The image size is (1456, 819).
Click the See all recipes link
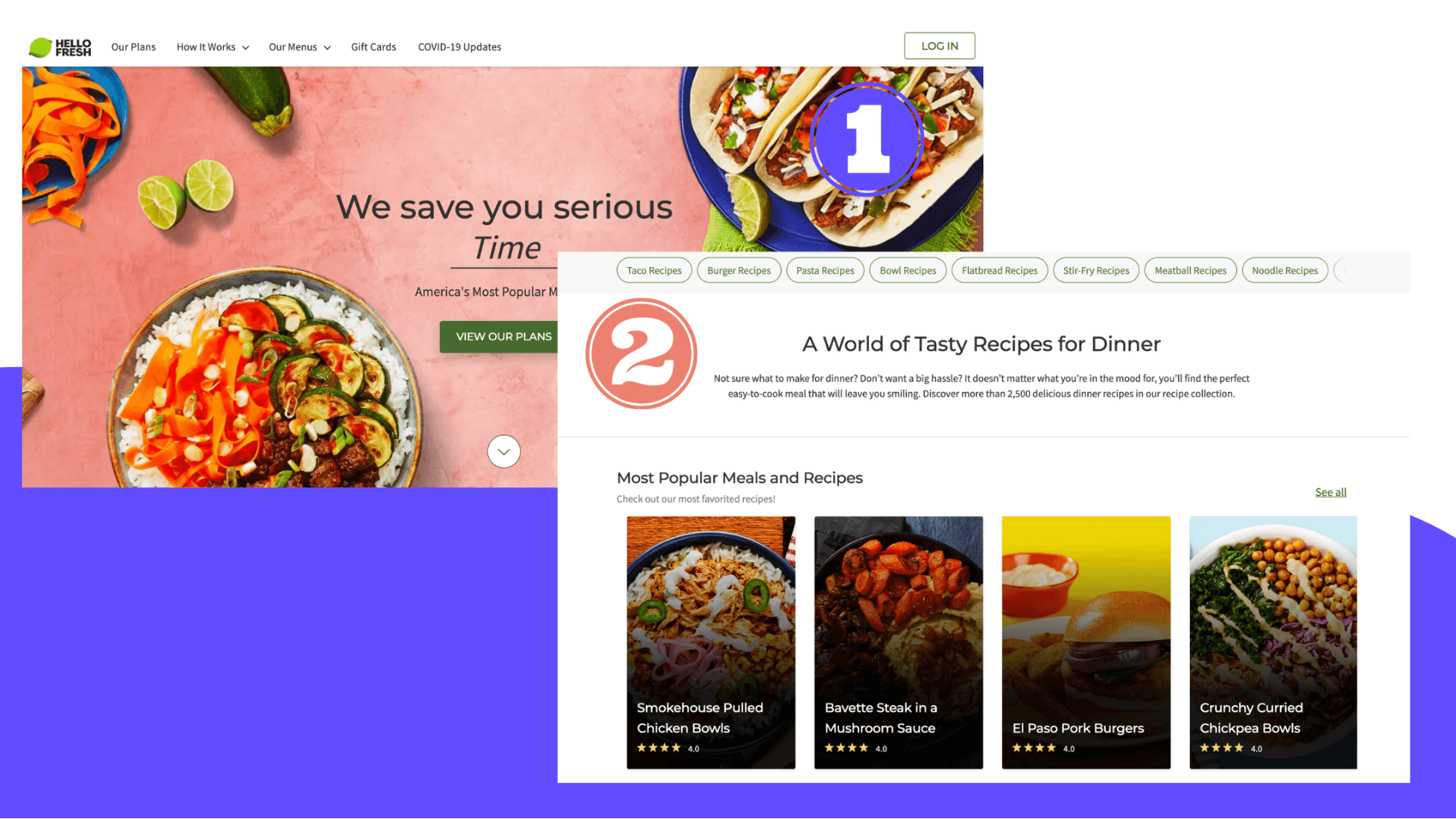click(1331, 492)
